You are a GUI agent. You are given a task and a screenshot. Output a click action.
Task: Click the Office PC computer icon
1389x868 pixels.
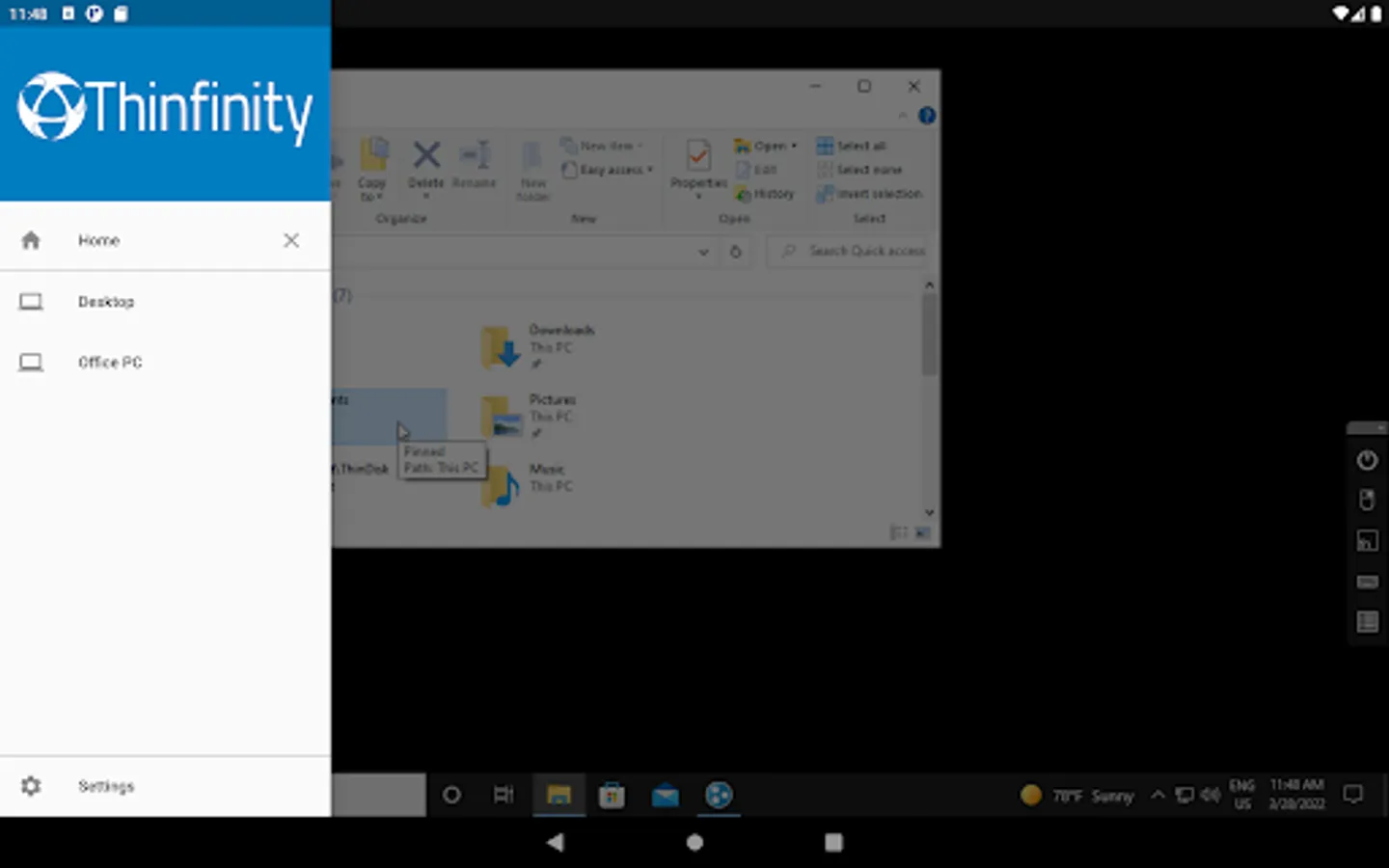tap(31, 363)
